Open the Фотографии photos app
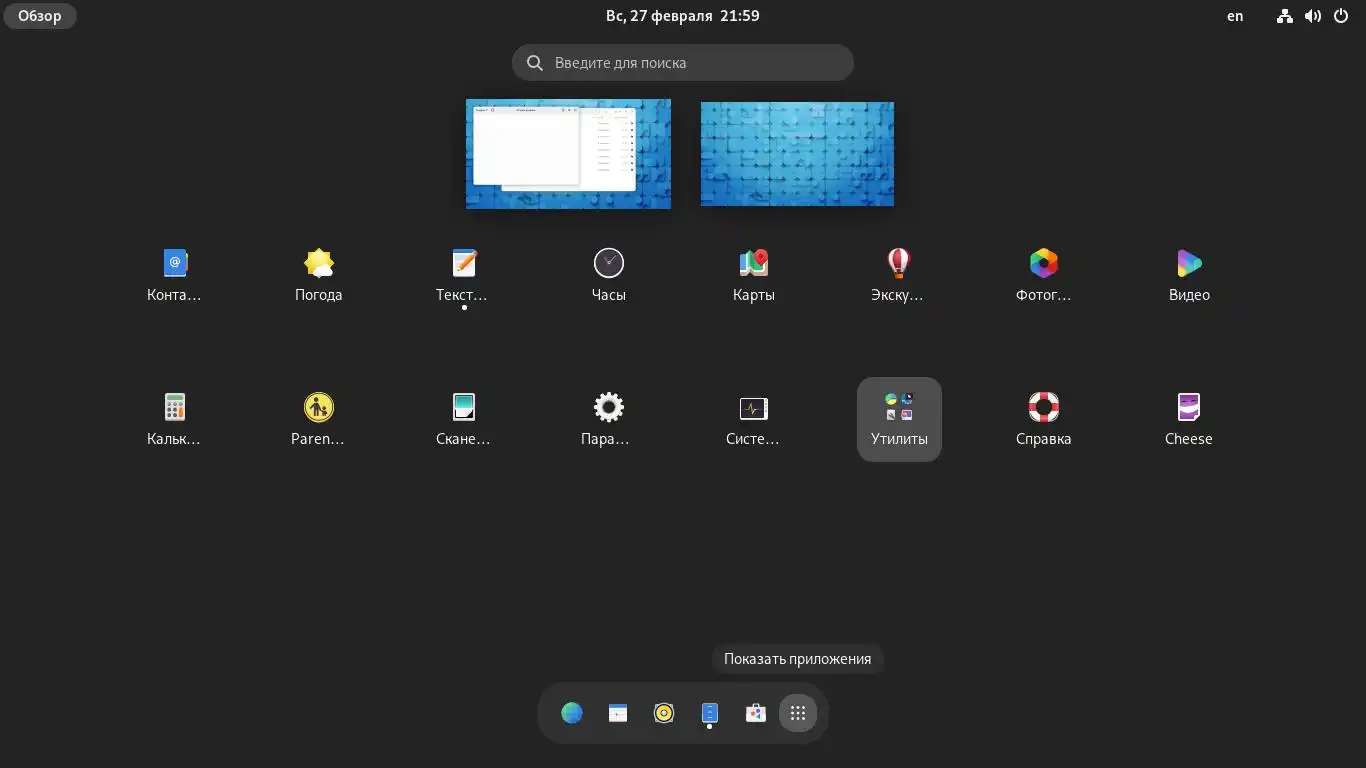 click(1043, 275)
